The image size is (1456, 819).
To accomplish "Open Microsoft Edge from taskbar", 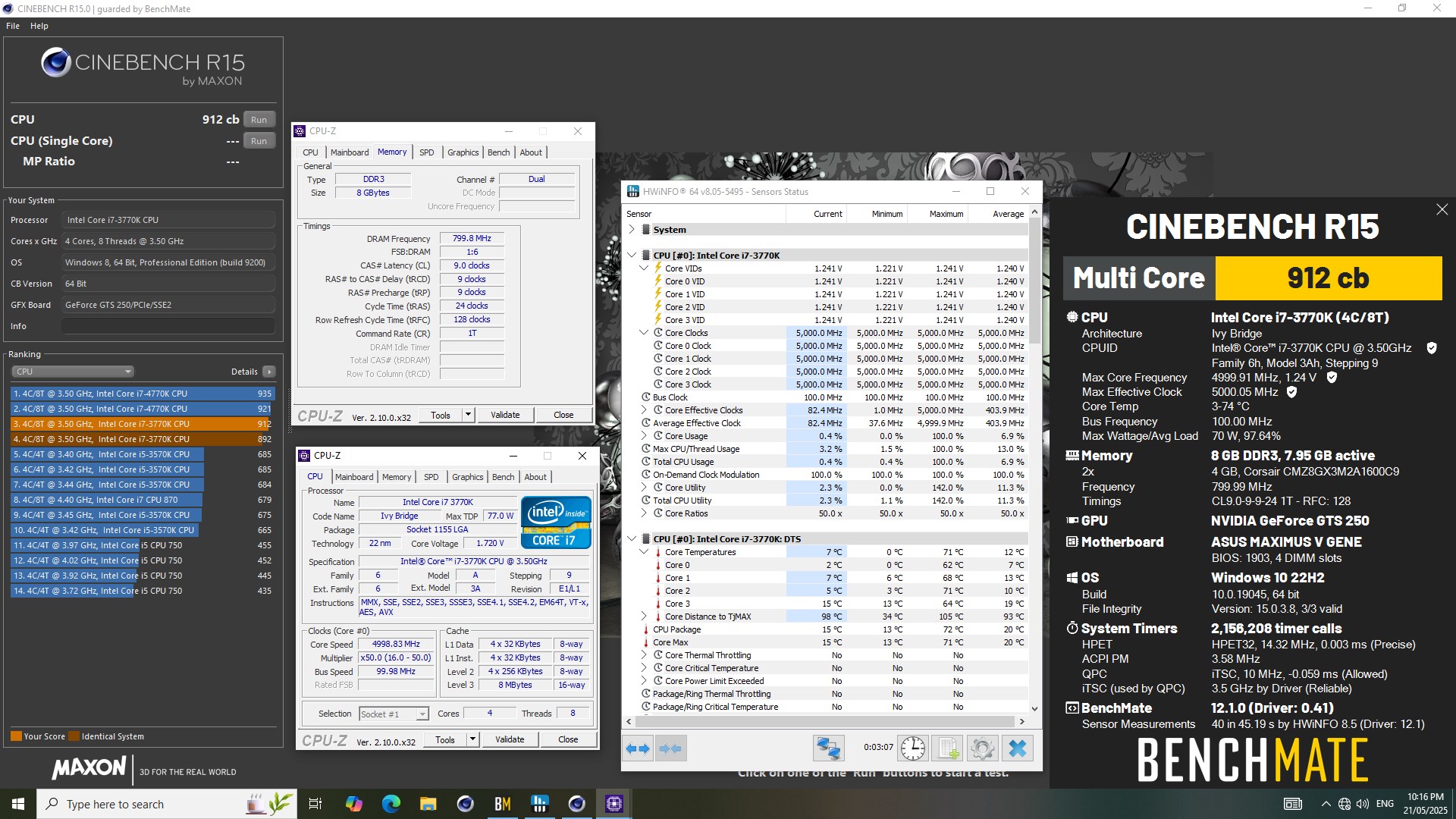I will [391, 804].
